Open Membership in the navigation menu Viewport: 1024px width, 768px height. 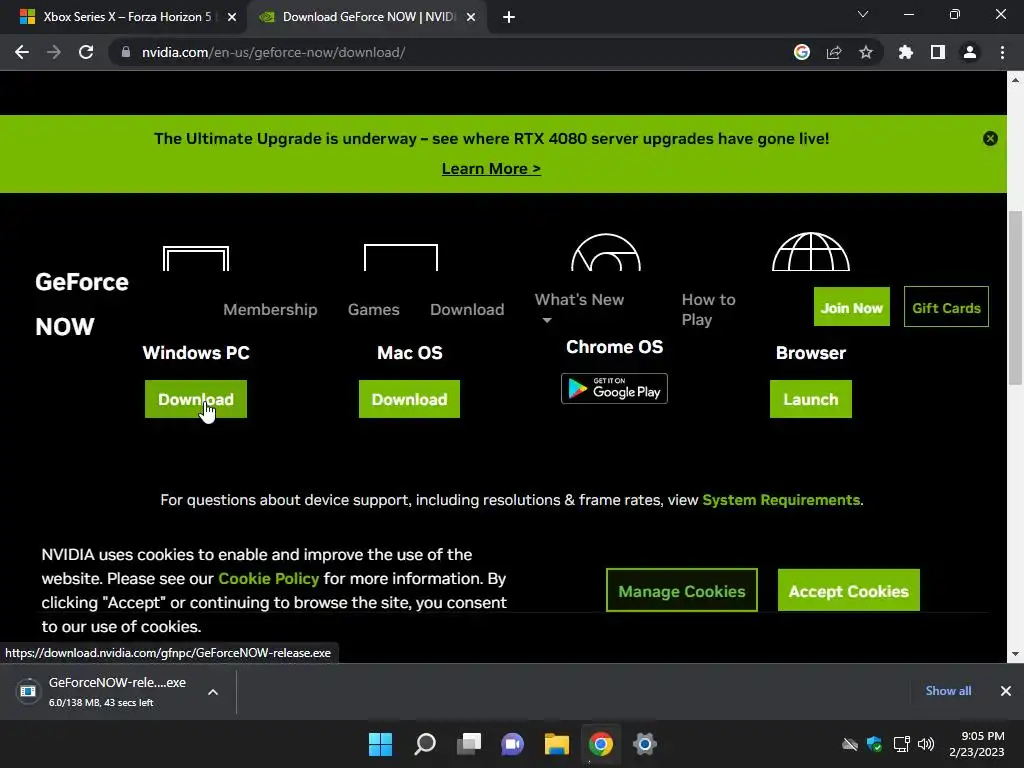point(270,310)
